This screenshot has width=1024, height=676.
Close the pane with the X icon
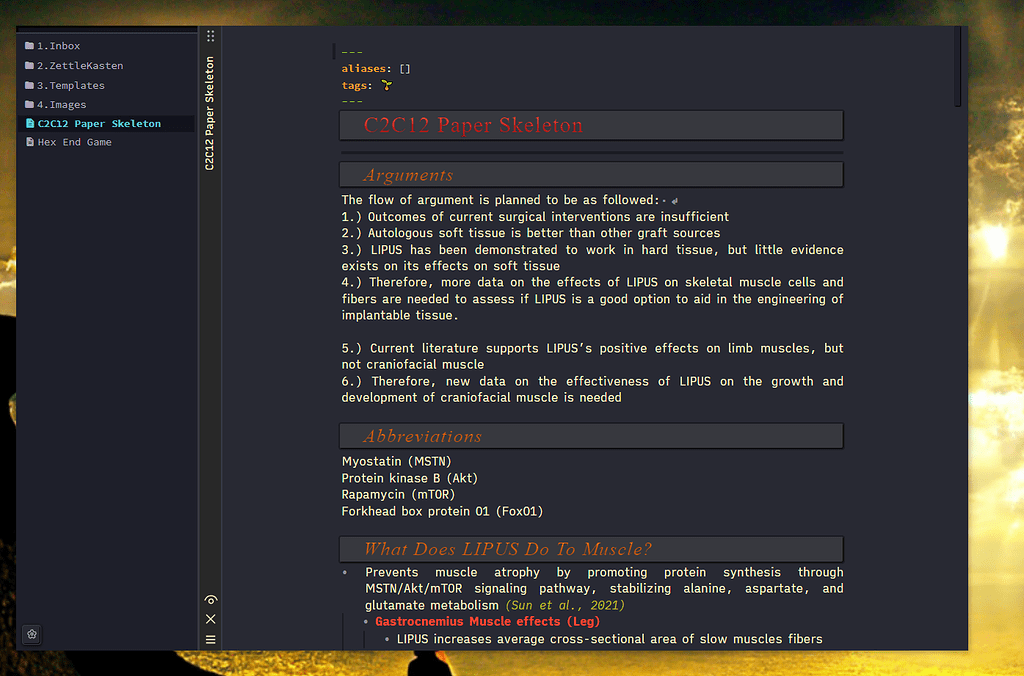pos(210,618)
